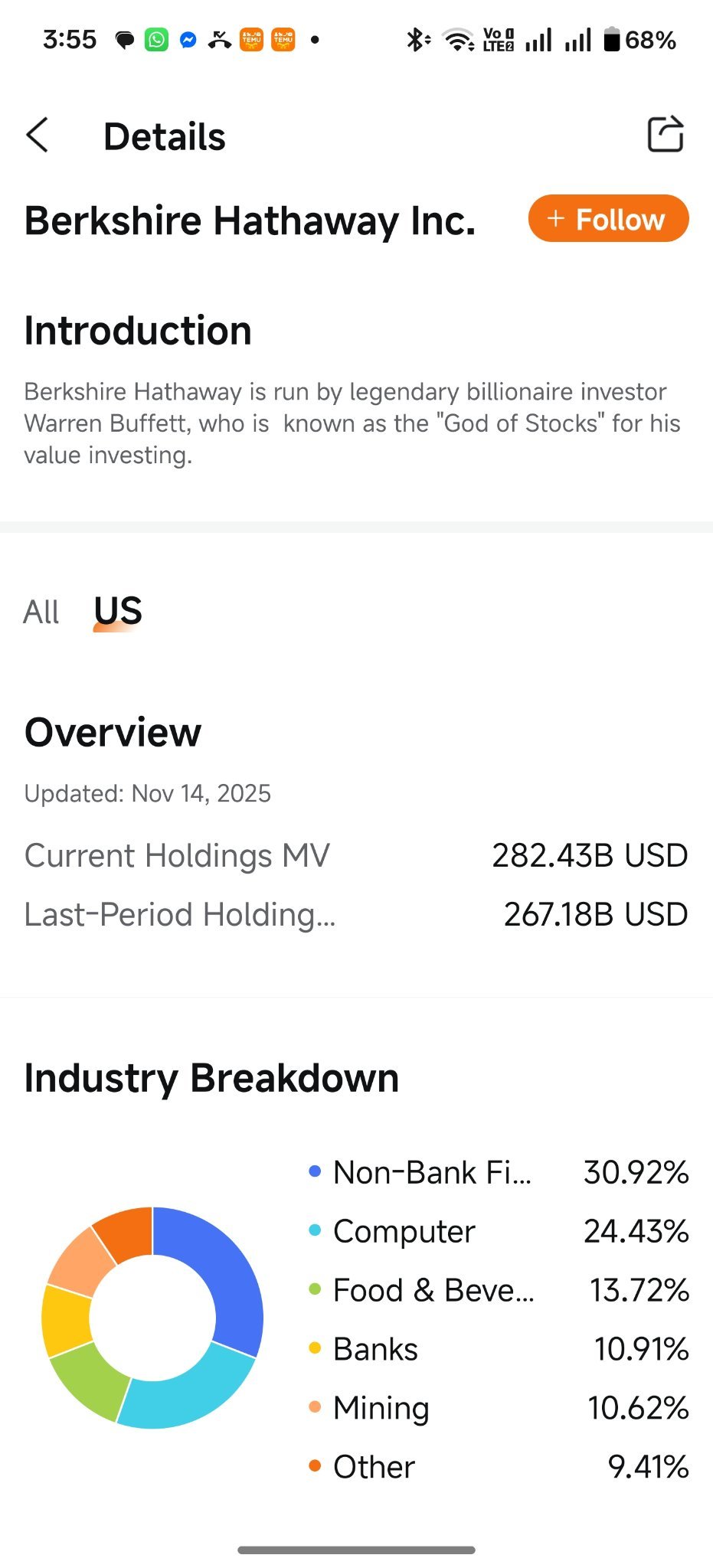713x1568 pixels.
Task: Tap the Wi-Fi status icon
Action: pyautogui.click(x=460, y=40)
